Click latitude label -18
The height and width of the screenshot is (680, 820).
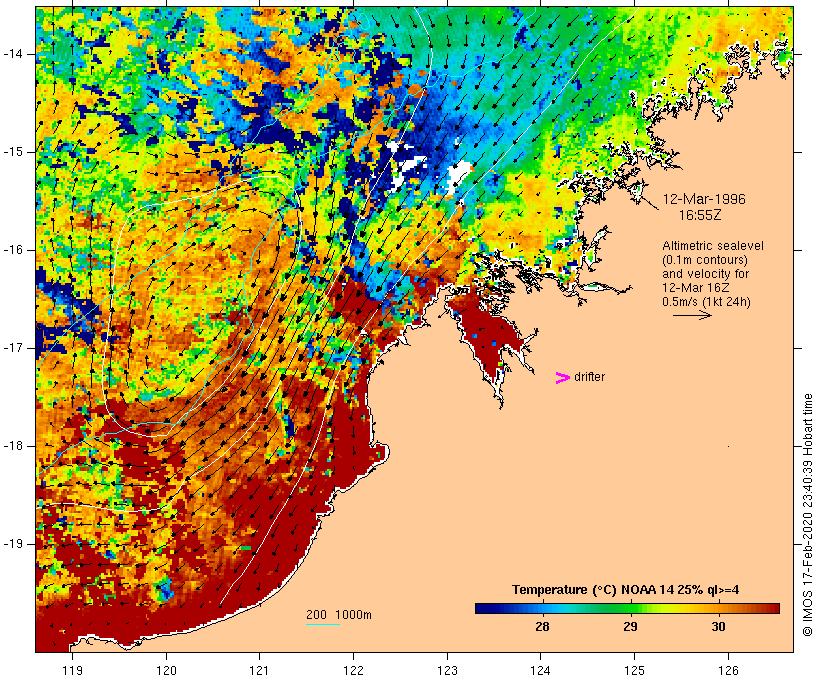pyautogui.click(x=12, y=446)
